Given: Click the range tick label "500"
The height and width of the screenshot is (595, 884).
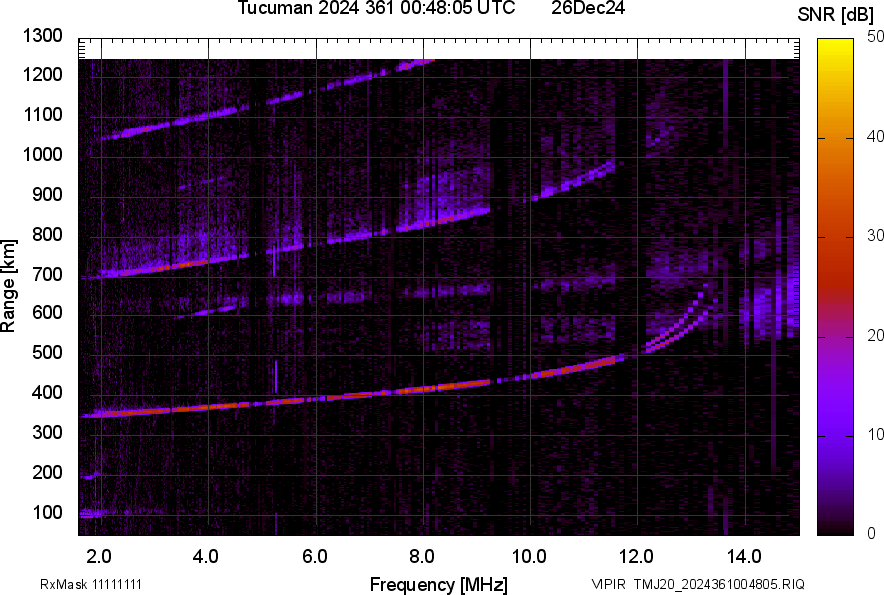Looking at the screenshot, I should click(x=47, y=352).
